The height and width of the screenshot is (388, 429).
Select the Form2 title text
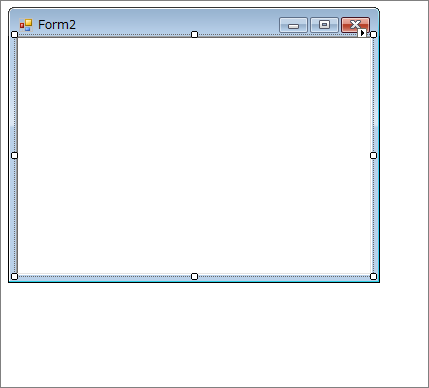pyautogui.click(x=57, y=25)
